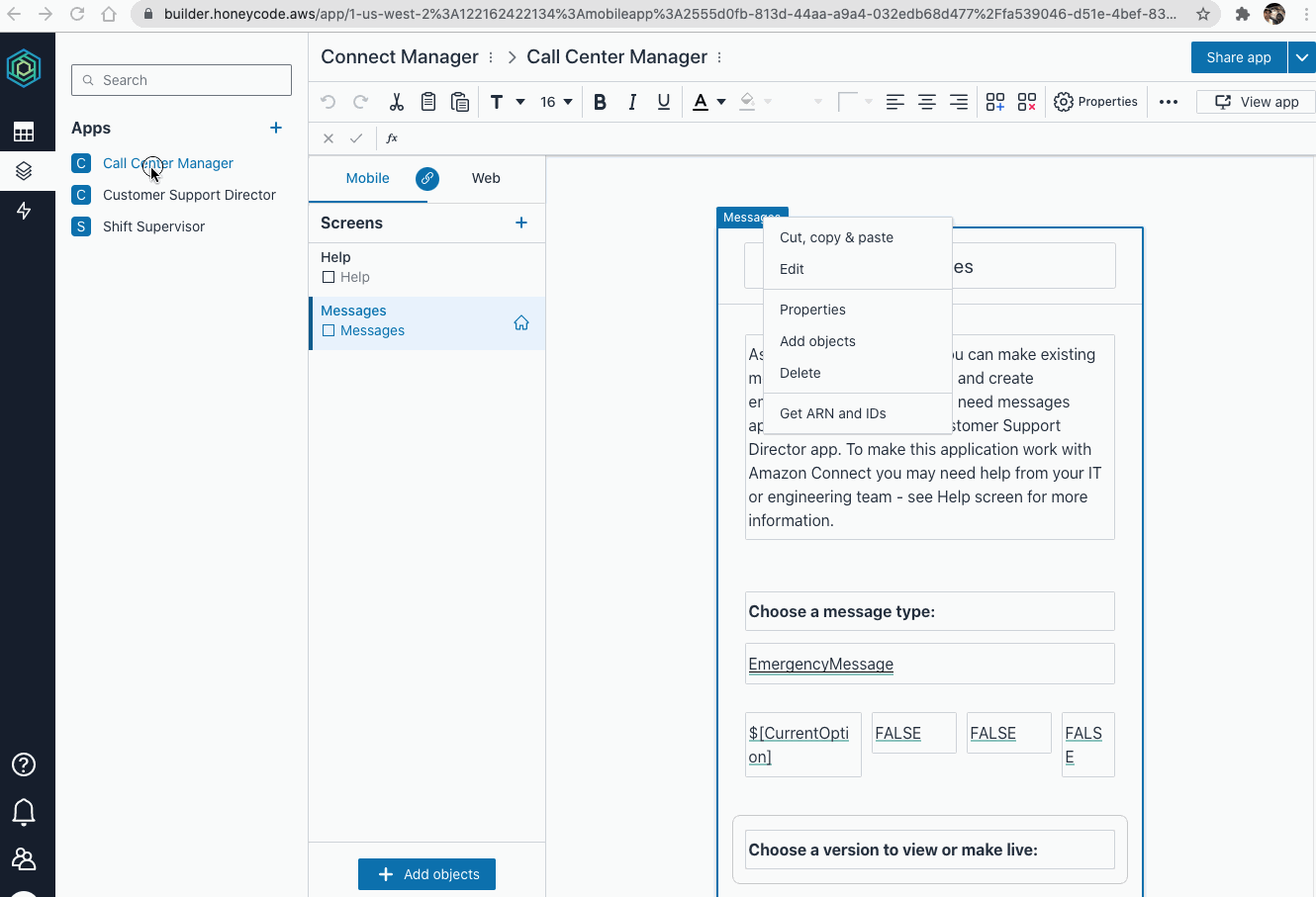Viewport: 1316px width, 897px height.
Task: Click the add block icon in toolbar
Action: pyautogui.click(x=995, y=102)
